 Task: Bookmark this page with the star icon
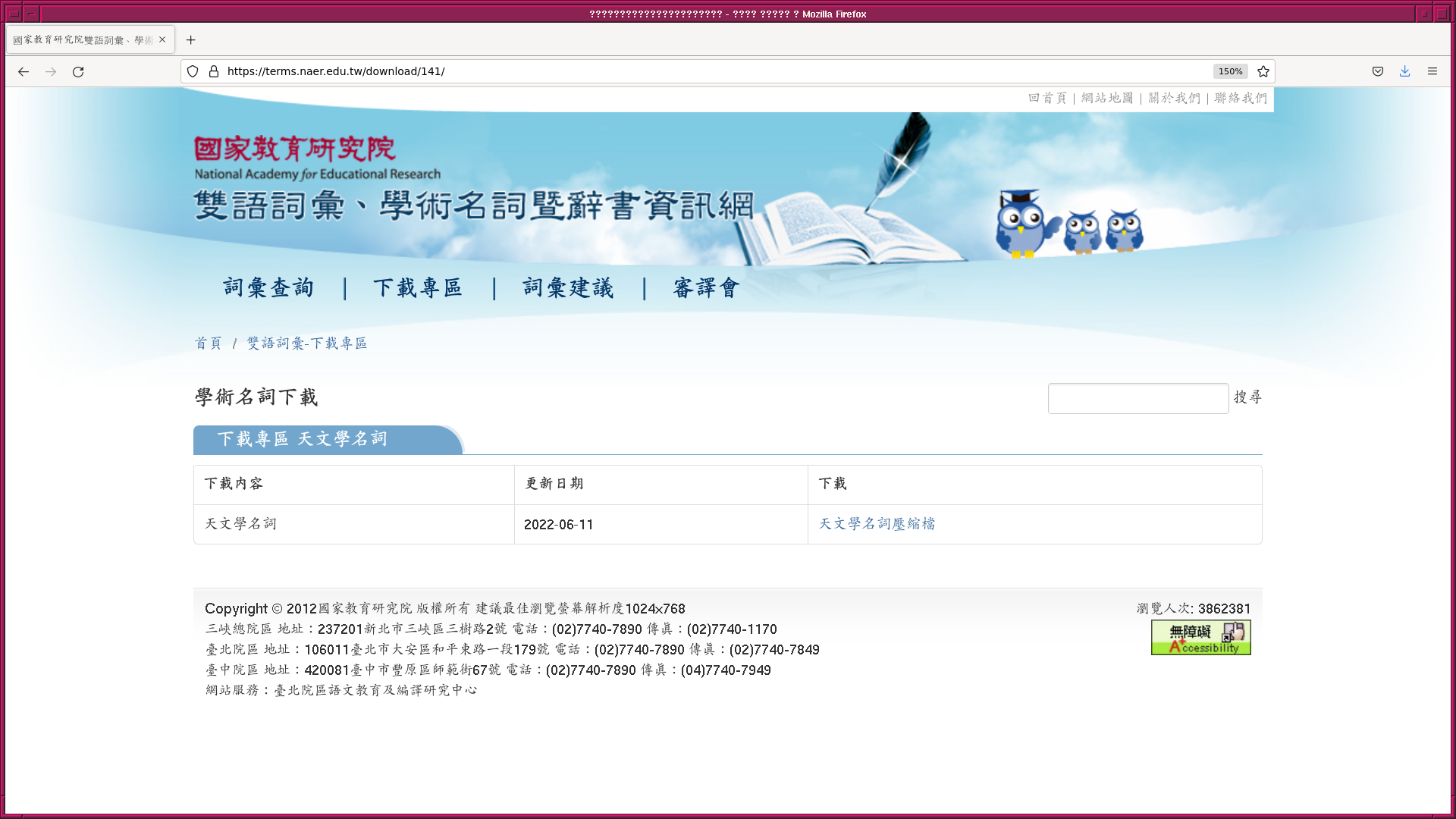[x=1263, y=71]
